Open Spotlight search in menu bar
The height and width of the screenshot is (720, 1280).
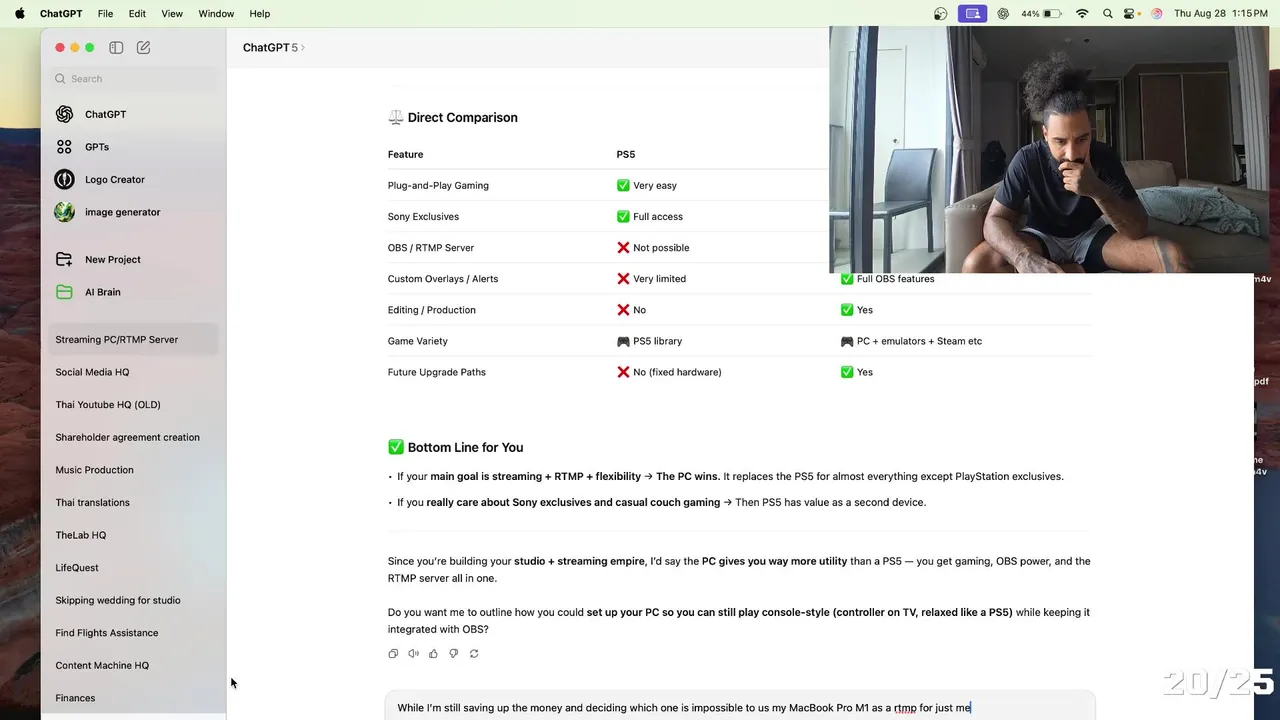(1107, 14)
